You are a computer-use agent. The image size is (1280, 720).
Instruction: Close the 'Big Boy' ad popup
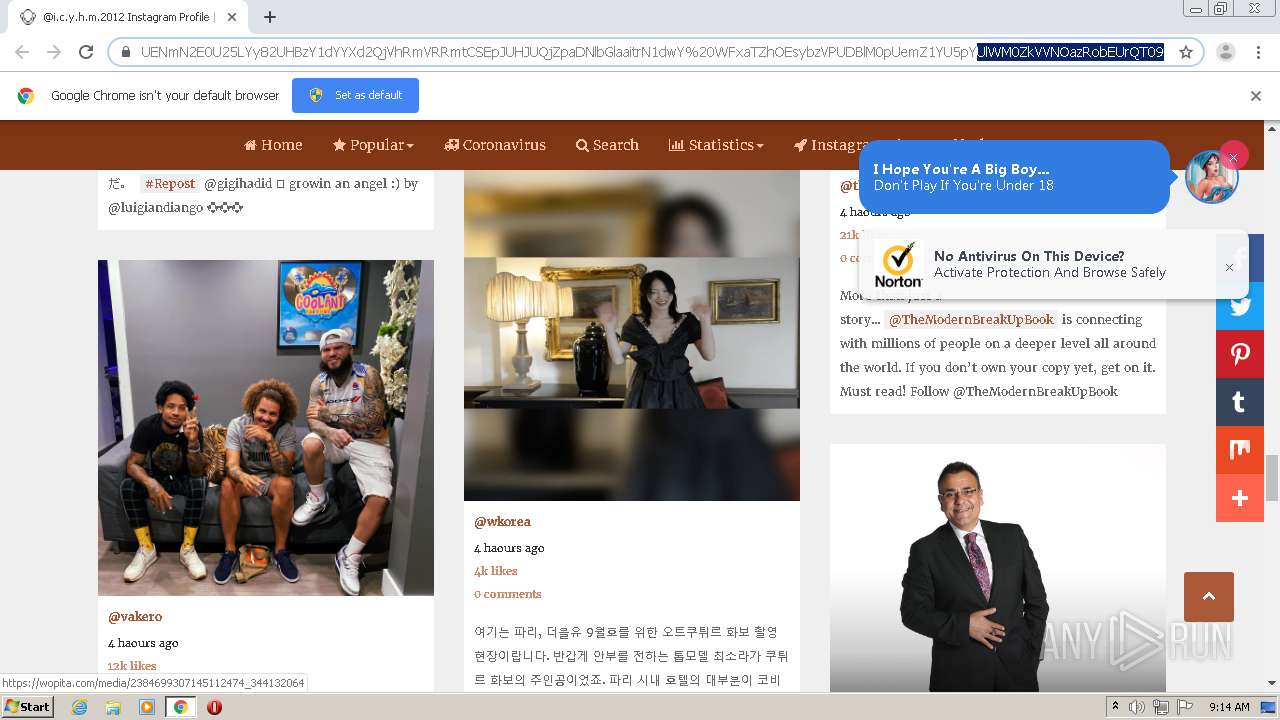click(1233, 157)
